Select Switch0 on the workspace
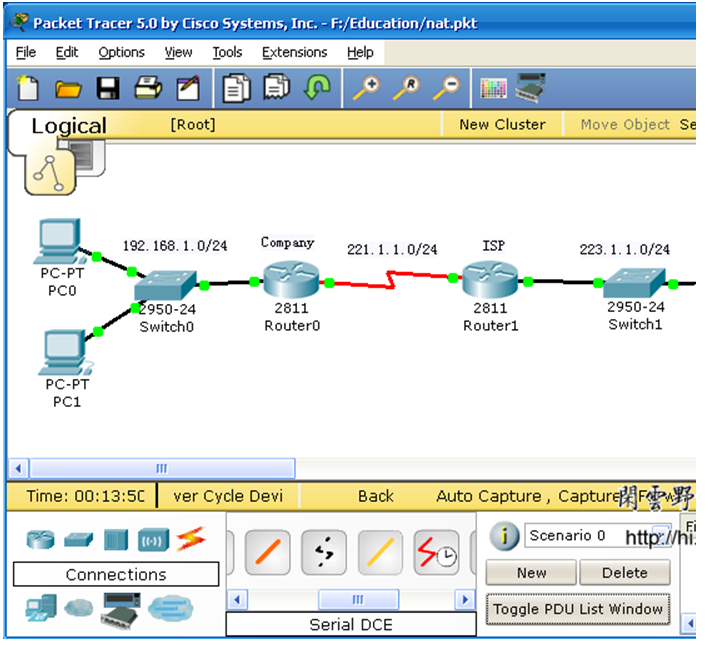 [165, 285]
